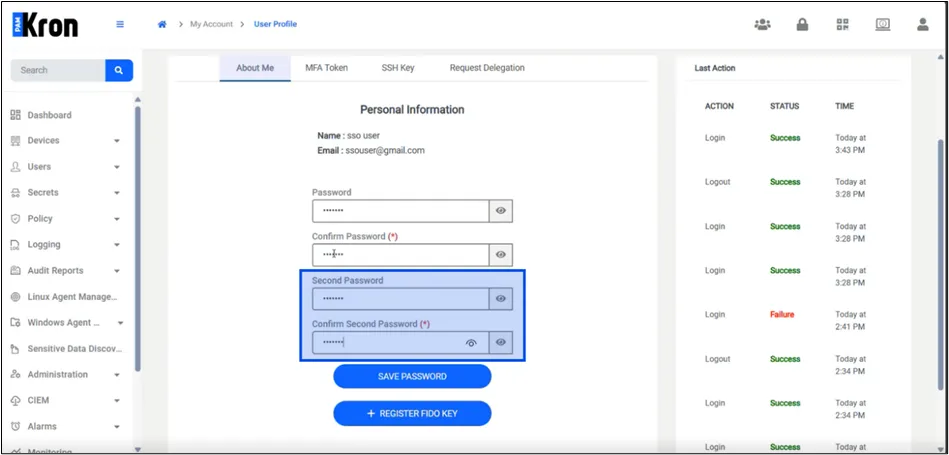949x455 pixels.
Task: Open Dashboard from the sidebar
Action: (x=50, y=115)
